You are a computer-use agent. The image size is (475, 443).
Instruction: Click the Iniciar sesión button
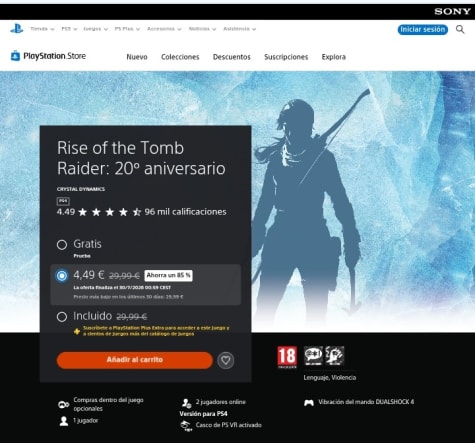pos(423,29)
